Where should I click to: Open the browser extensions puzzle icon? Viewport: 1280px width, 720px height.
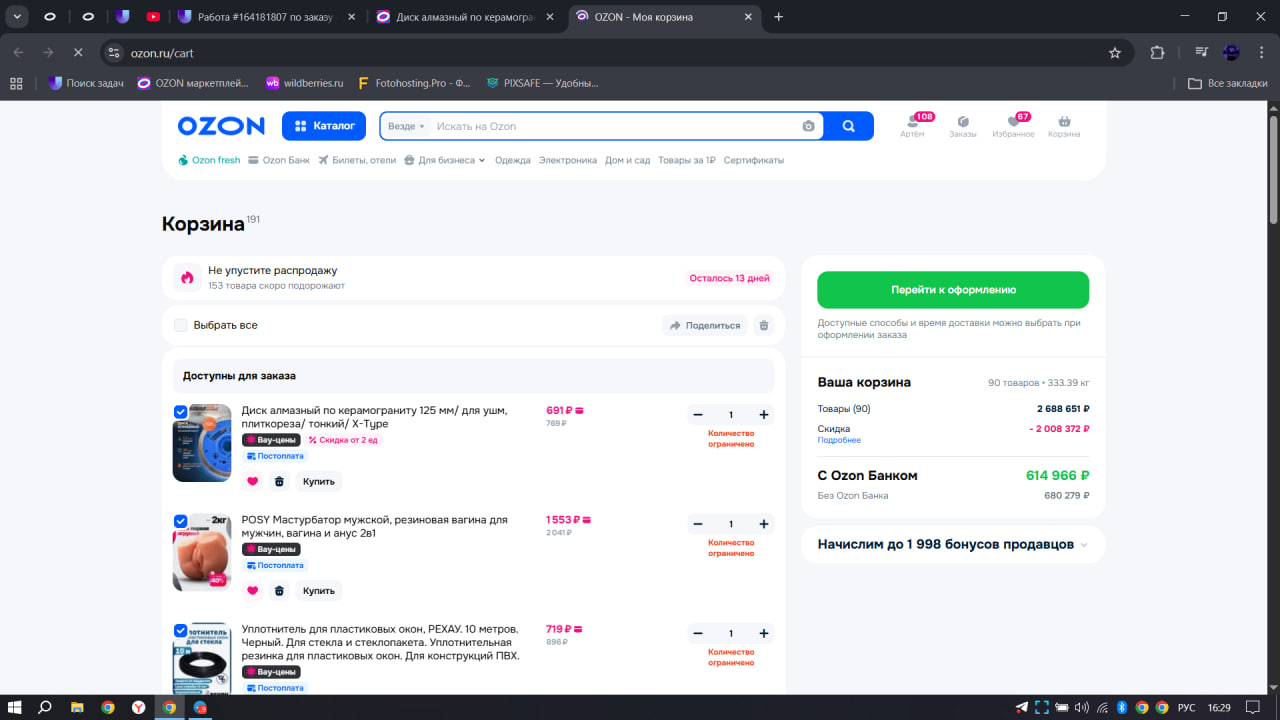click(1158, 52)
